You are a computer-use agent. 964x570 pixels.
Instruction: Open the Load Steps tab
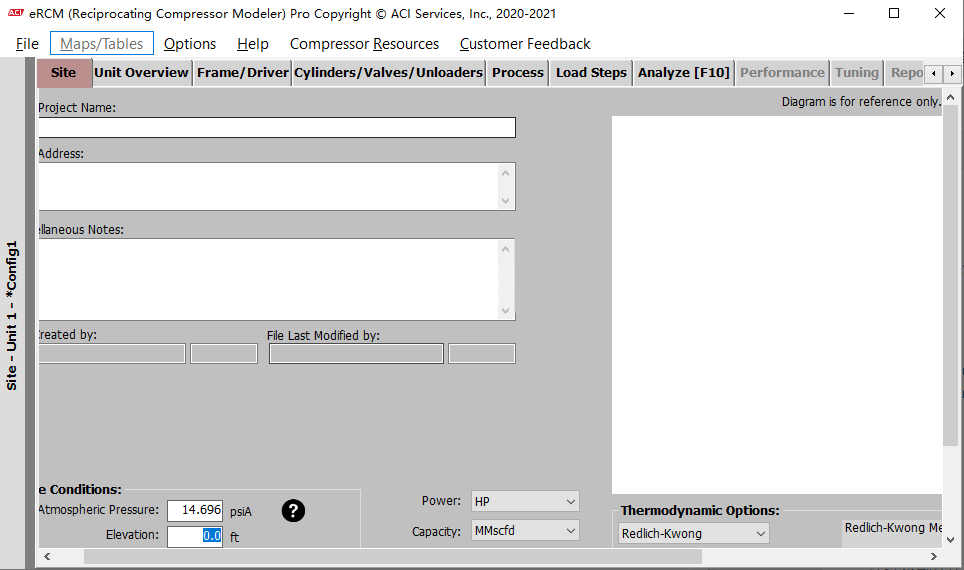pyautogui.click(x=591, y=73)
